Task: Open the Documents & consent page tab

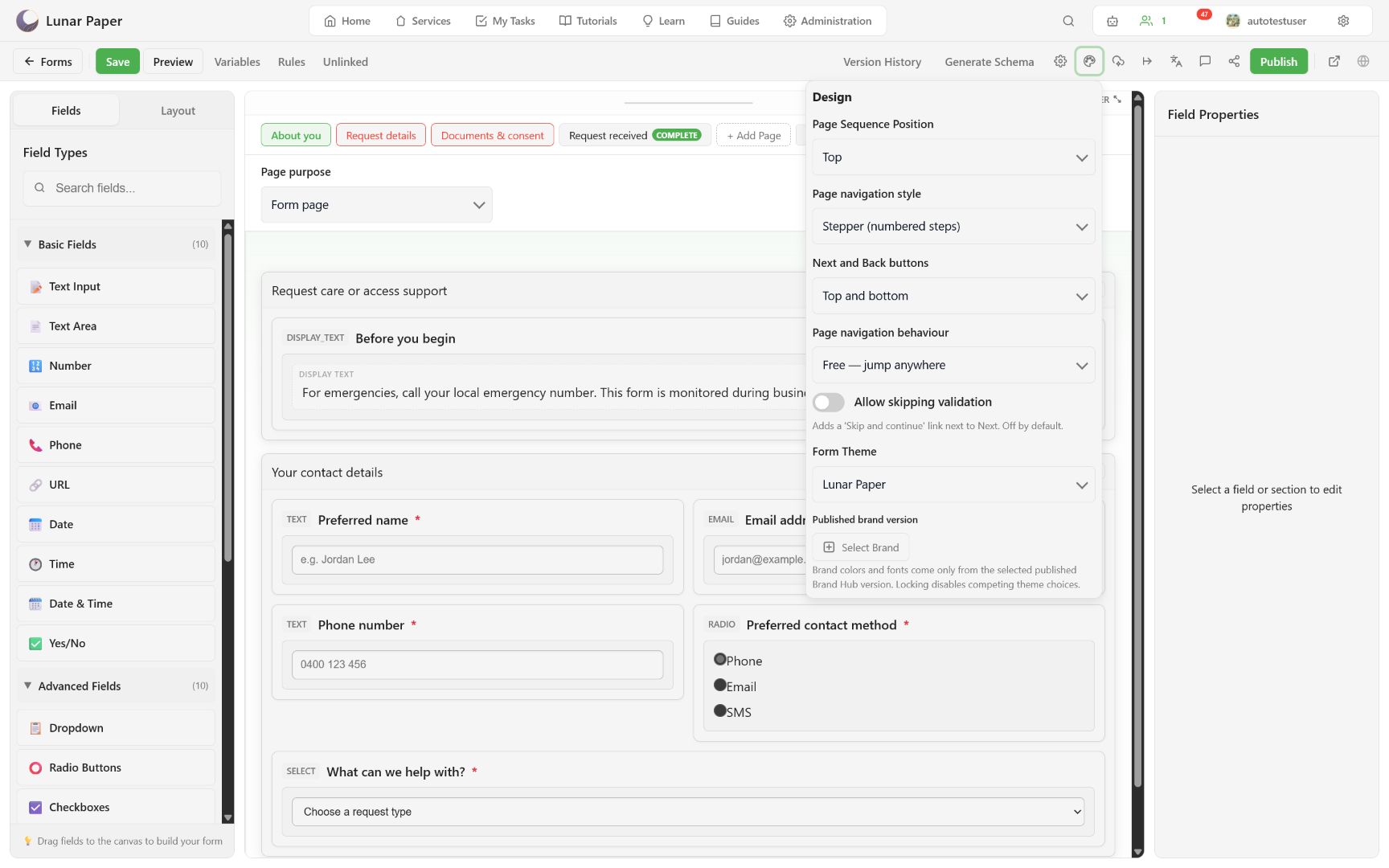Action: point(493,135)
